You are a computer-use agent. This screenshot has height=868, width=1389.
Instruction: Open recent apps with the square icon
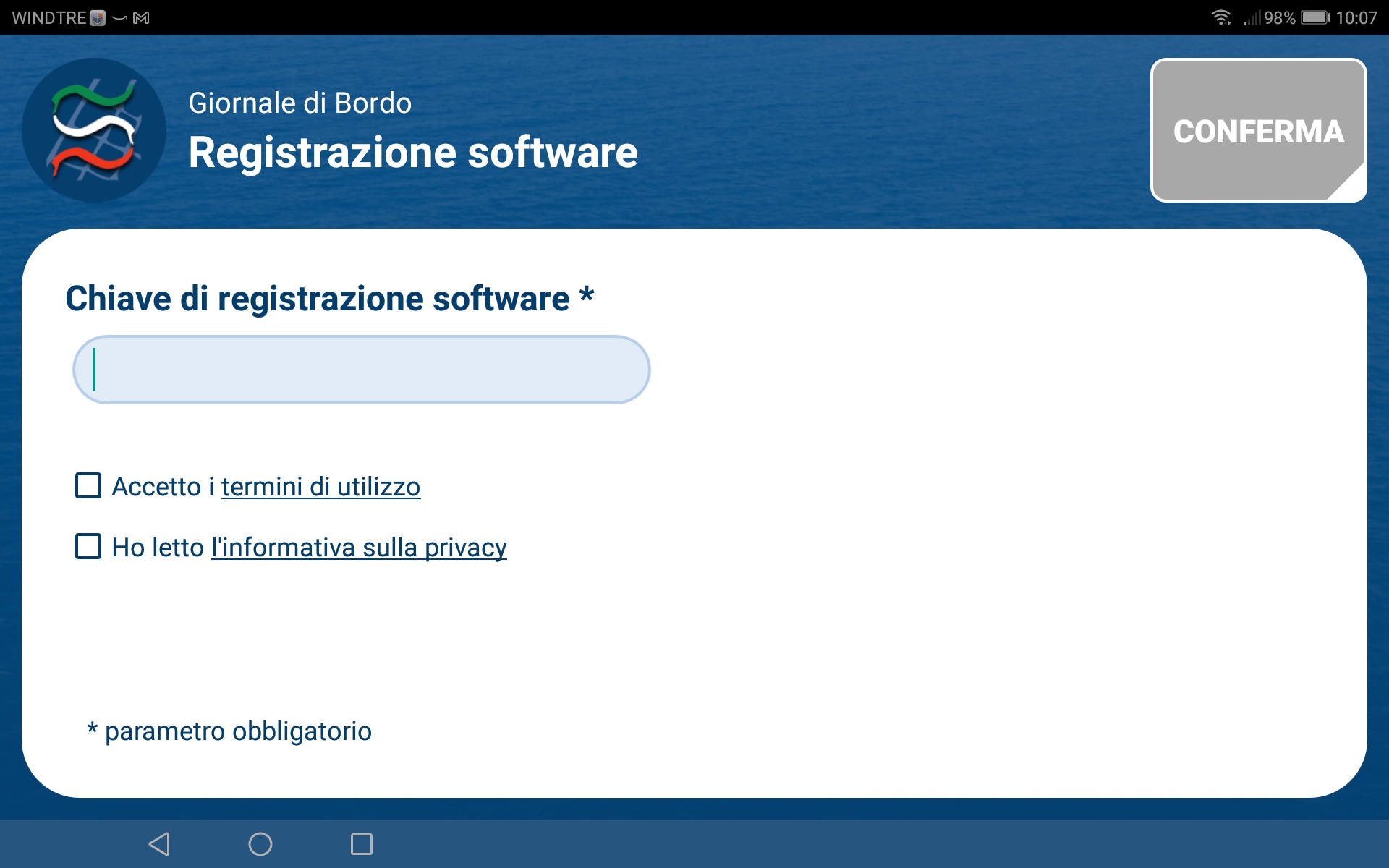361,843
